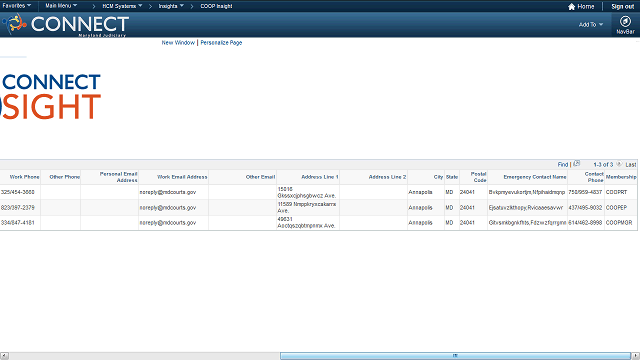Select contact phone 437/495-9032

[585, 207]
